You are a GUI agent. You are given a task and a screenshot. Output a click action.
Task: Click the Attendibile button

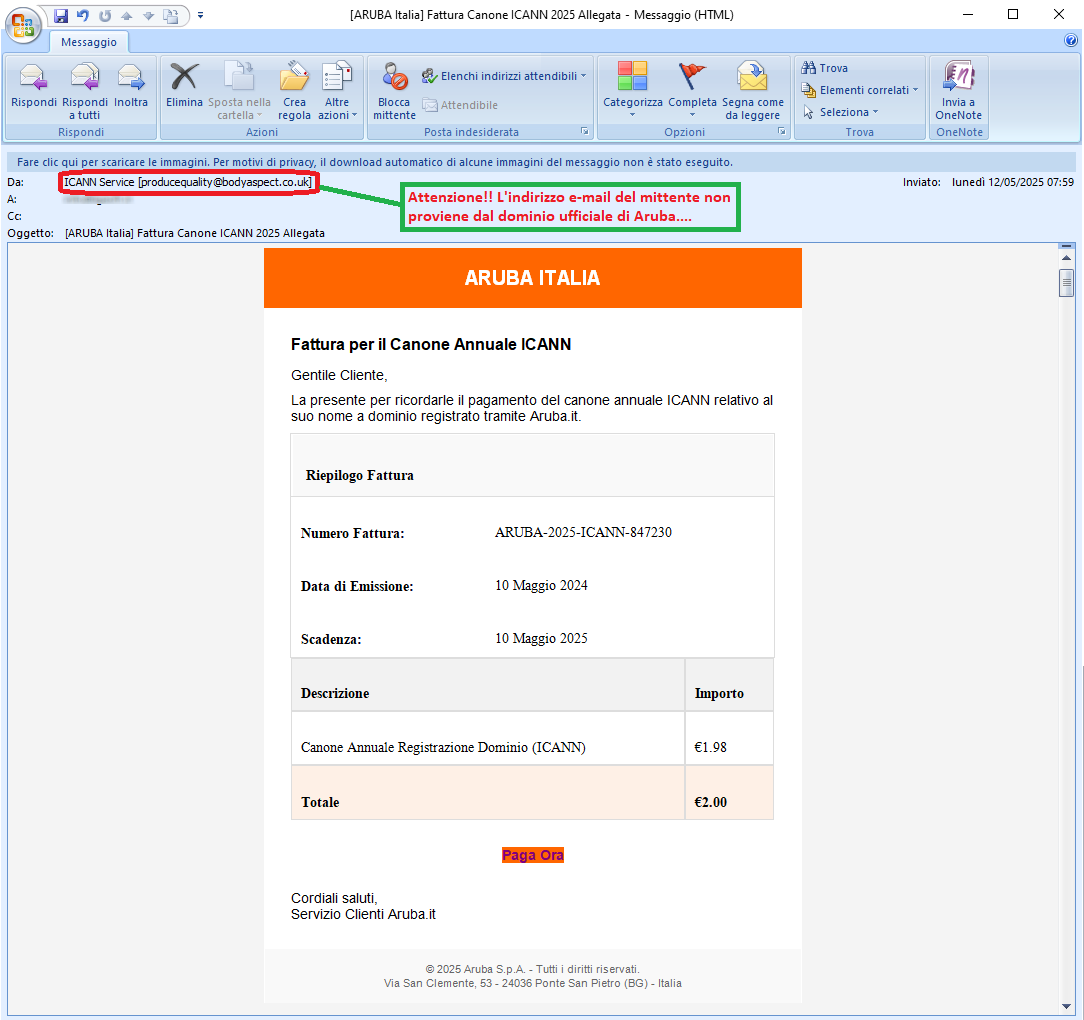tap(460, 105)
